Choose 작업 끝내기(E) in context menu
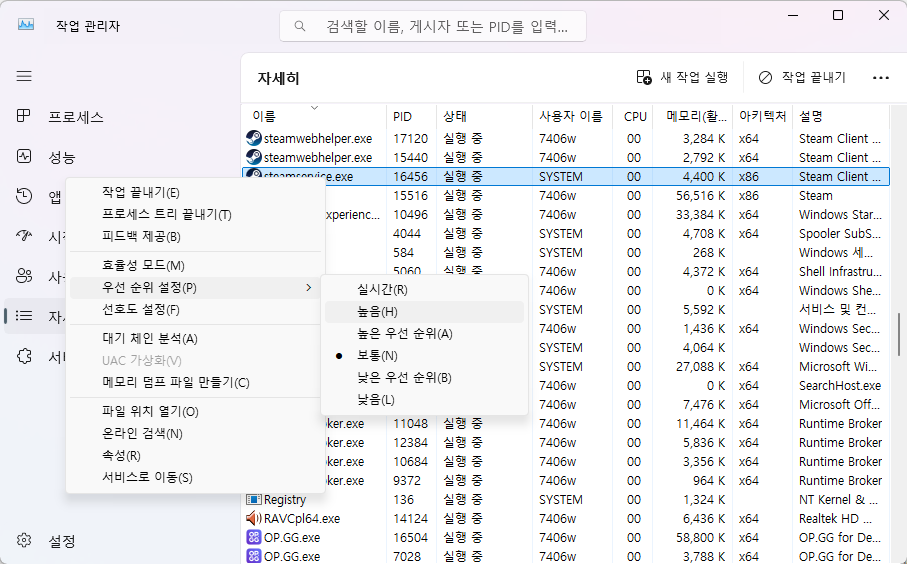Image resolution: width=907 pixels, height=564 pixels. click(x=196, y=193)
